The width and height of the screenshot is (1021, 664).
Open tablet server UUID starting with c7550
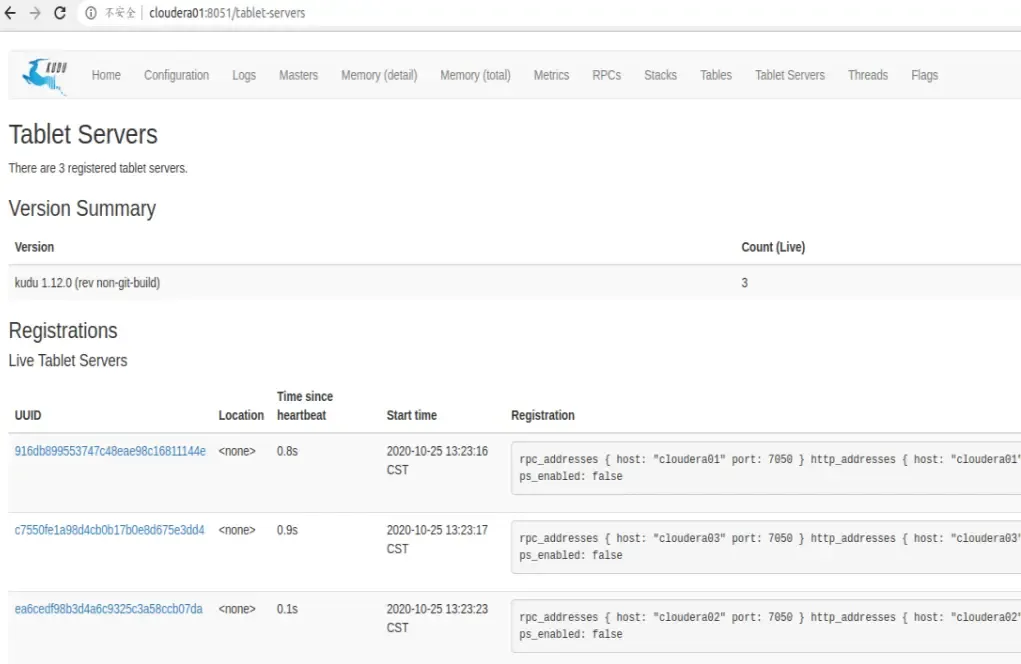click(x=109, y=530)
